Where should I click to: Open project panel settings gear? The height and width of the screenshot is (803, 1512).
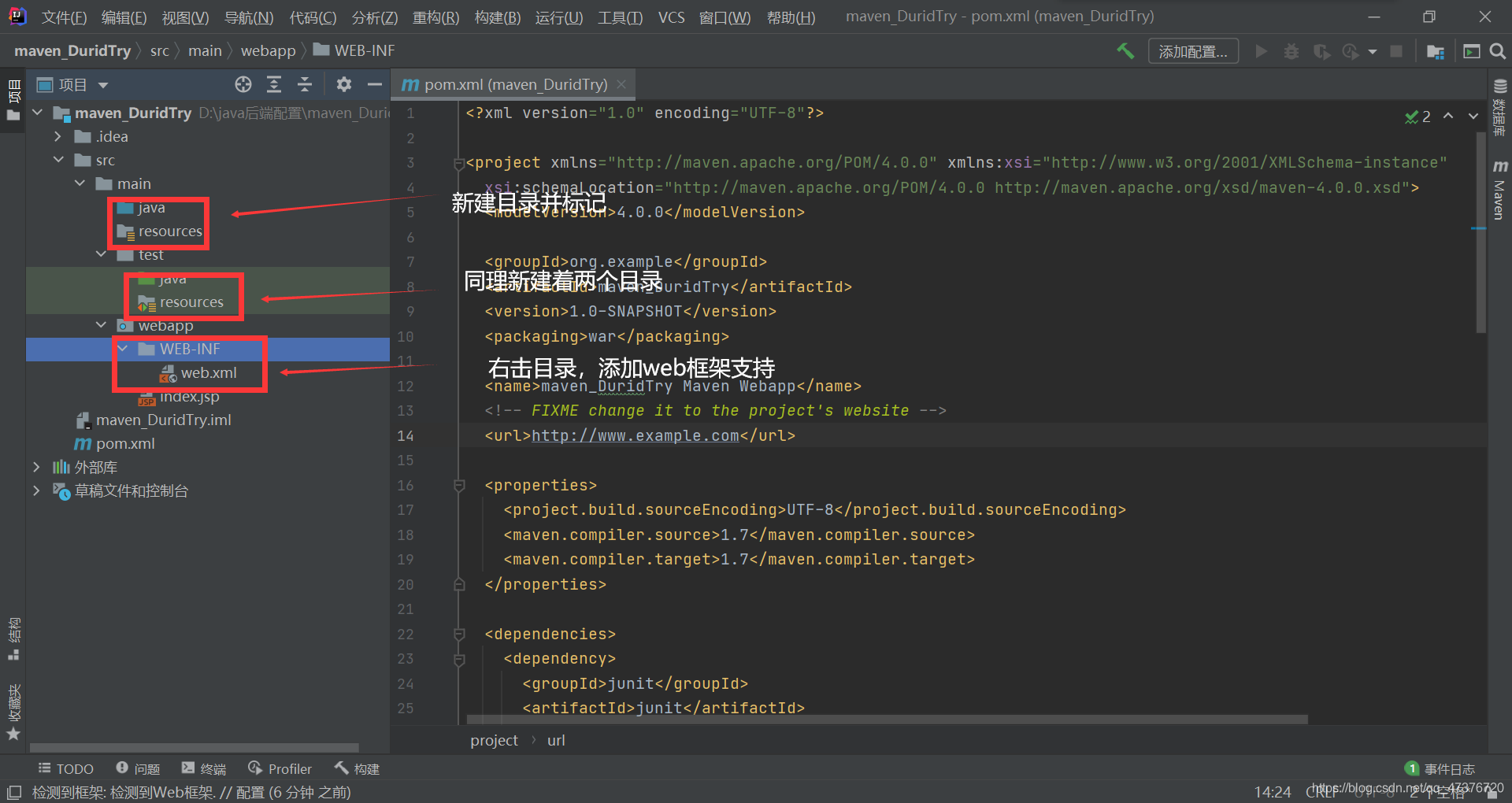[x=344, y=84]
